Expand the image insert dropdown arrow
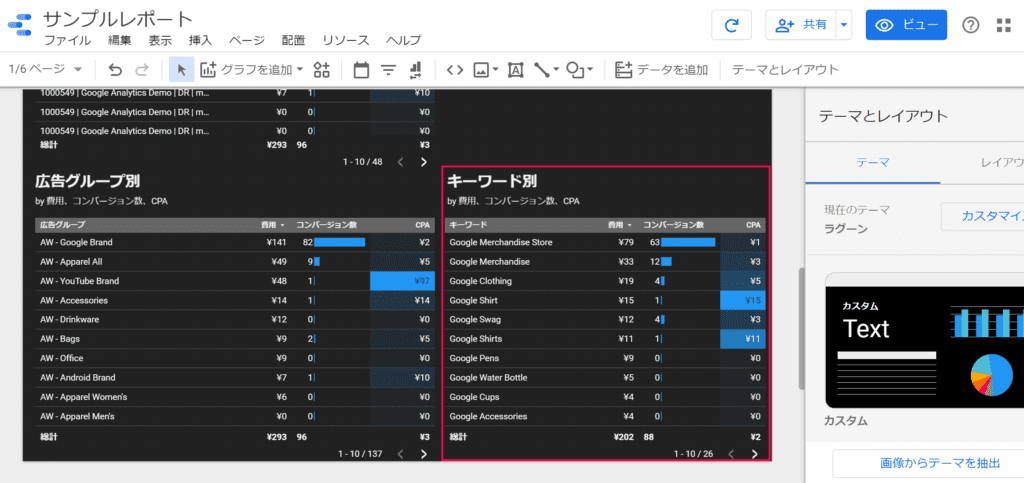 (x=496, y=70)
